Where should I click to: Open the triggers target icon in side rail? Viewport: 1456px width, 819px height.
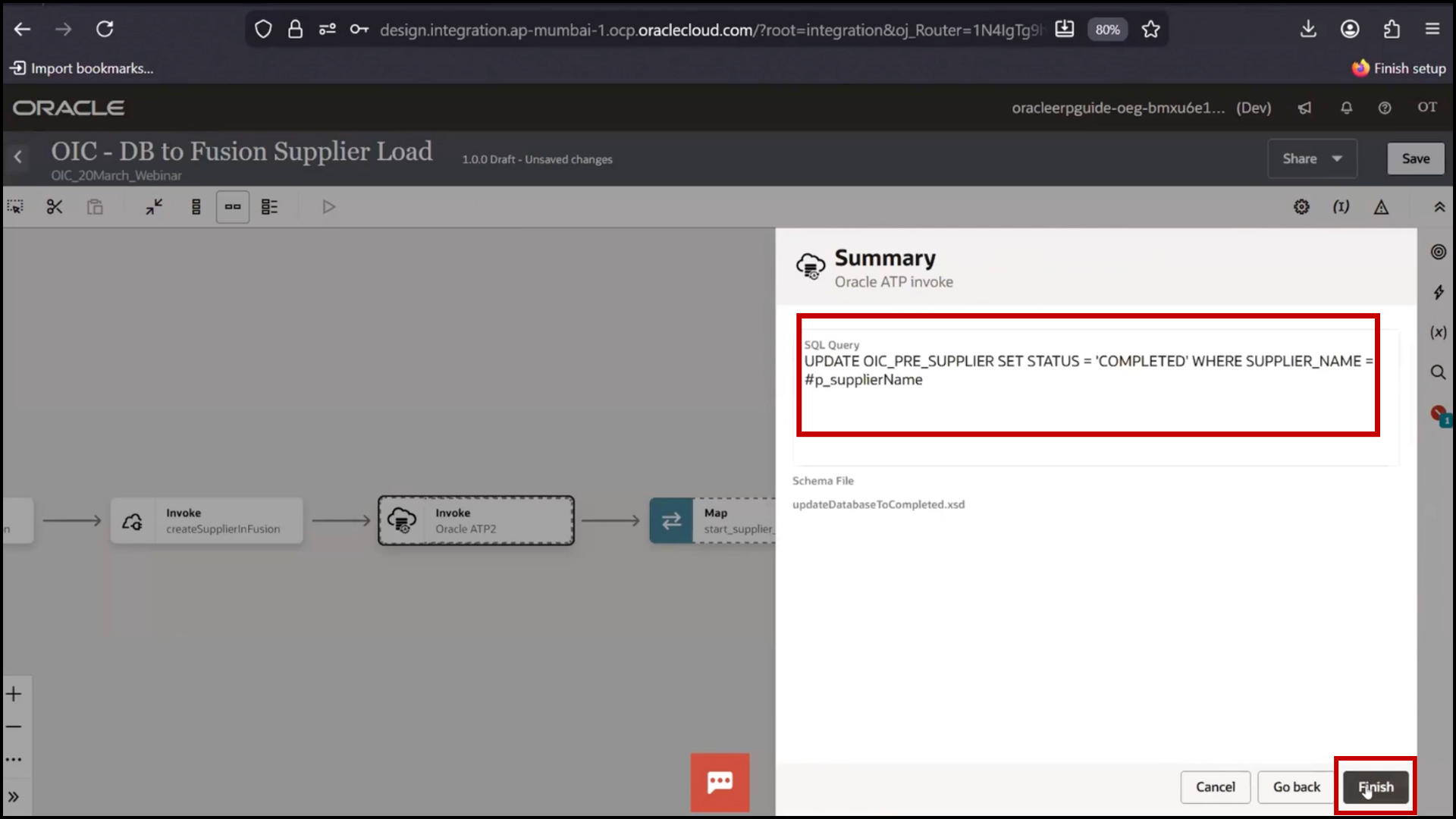[x=1439, y=252]
